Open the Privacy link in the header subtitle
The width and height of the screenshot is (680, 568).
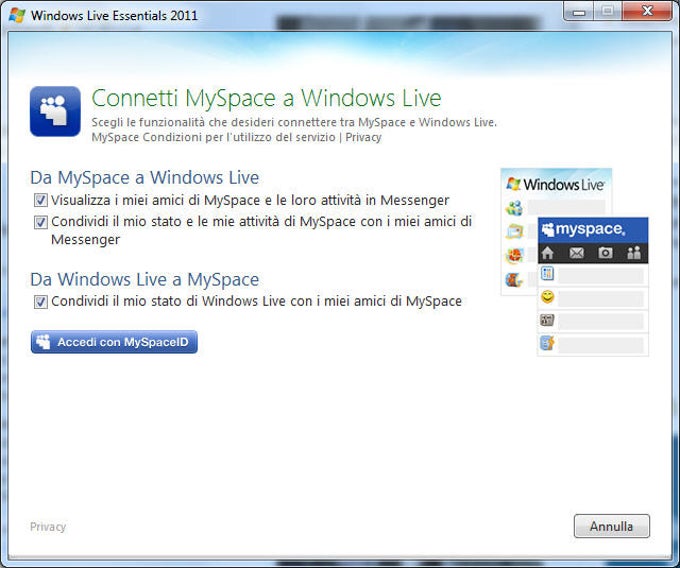pyautogui.click(x=363, y=137)
